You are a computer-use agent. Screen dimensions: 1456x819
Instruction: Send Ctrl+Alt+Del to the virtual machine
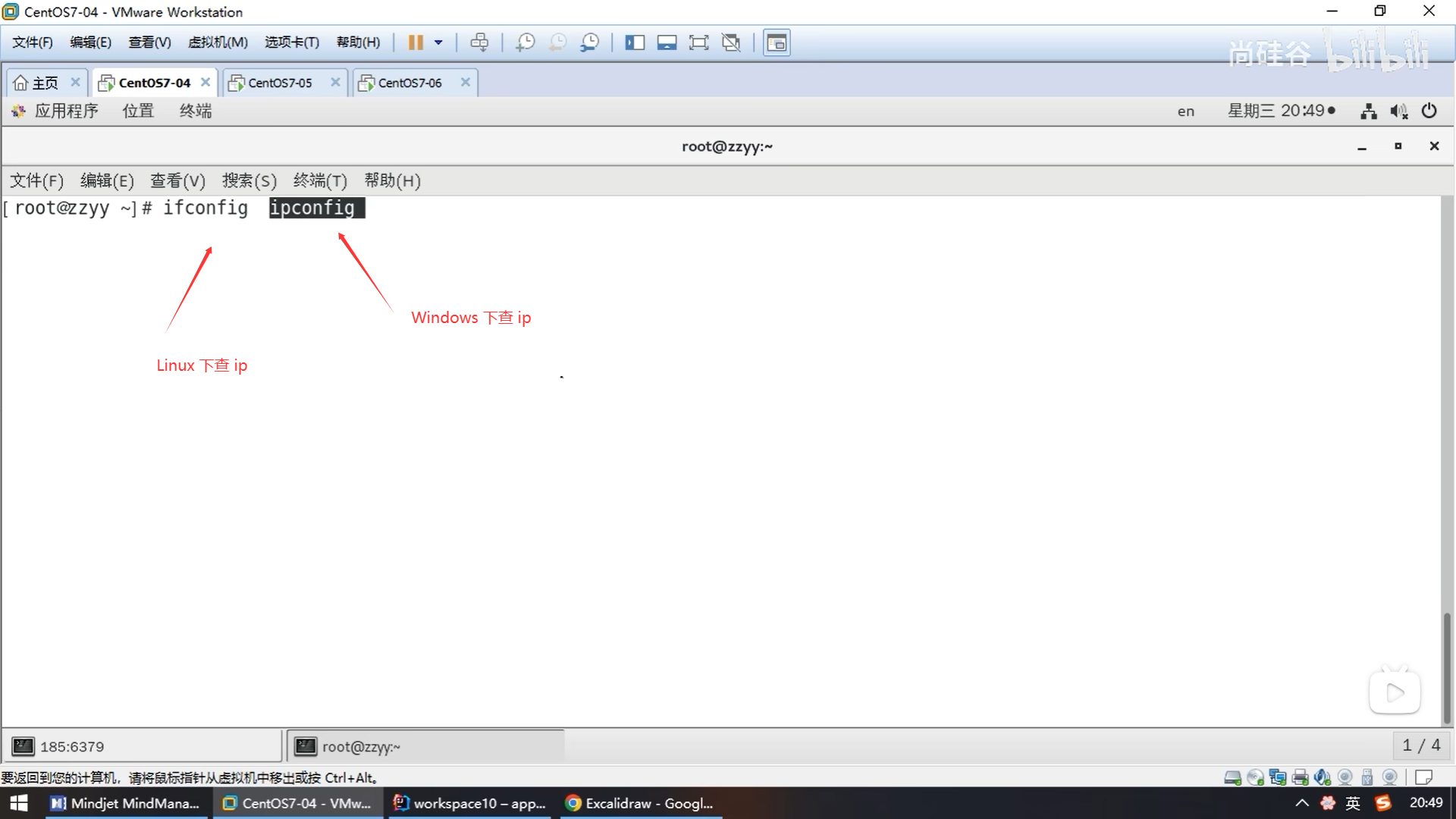tap(479, 42)
